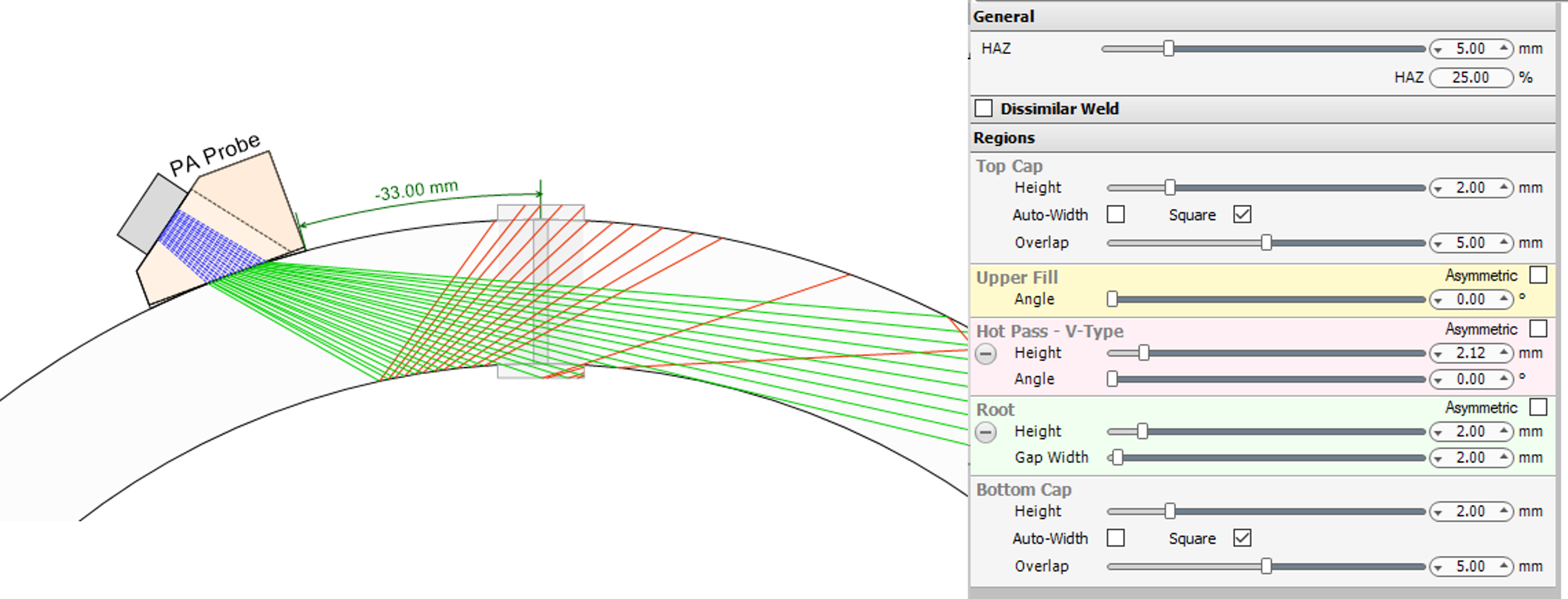
Task: Decrease Bottom Cap Height with down arrow
Action: 1438,512
